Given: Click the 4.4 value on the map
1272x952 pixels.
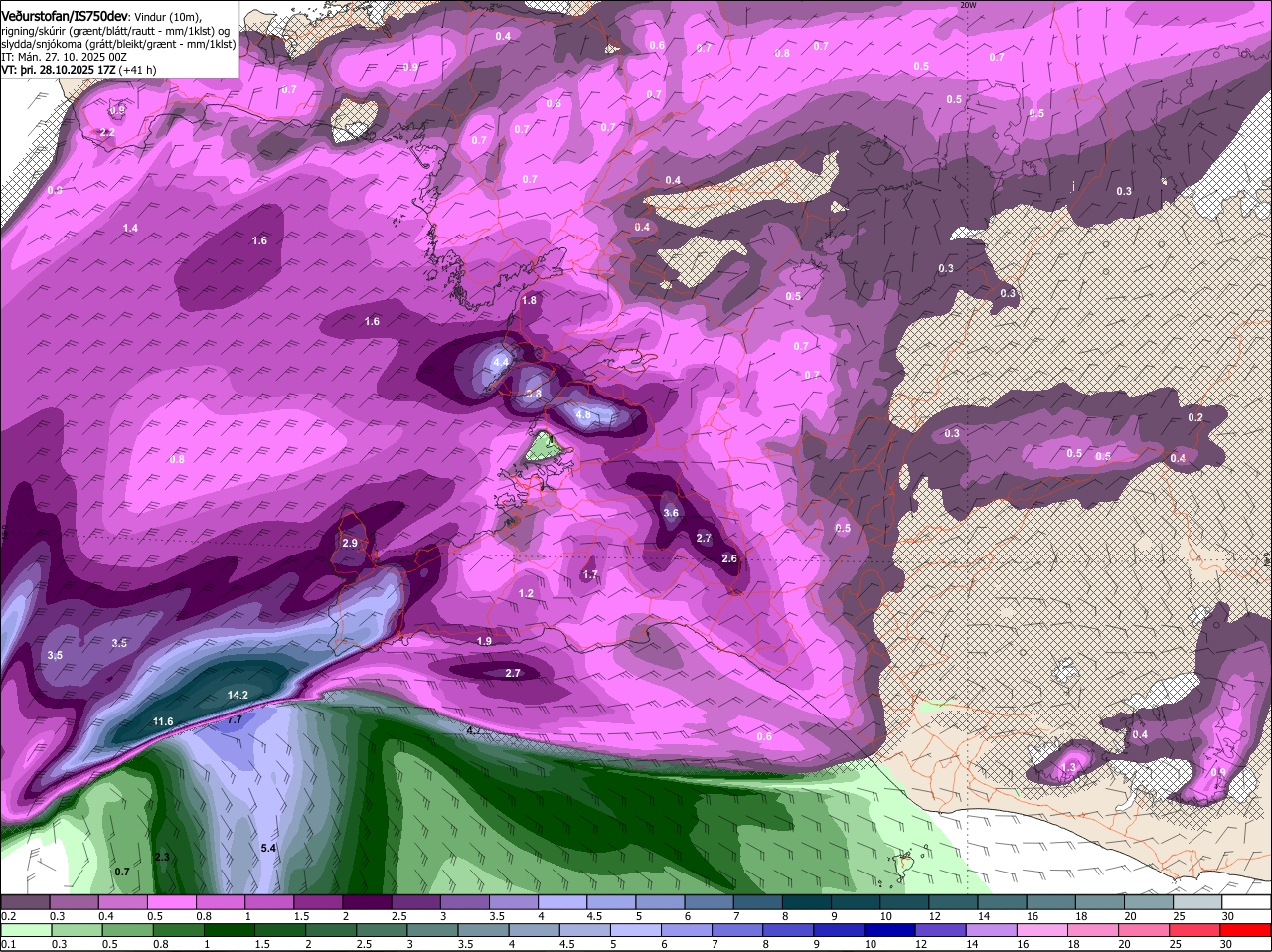Looking at the screenshot, I should (500, 361).
